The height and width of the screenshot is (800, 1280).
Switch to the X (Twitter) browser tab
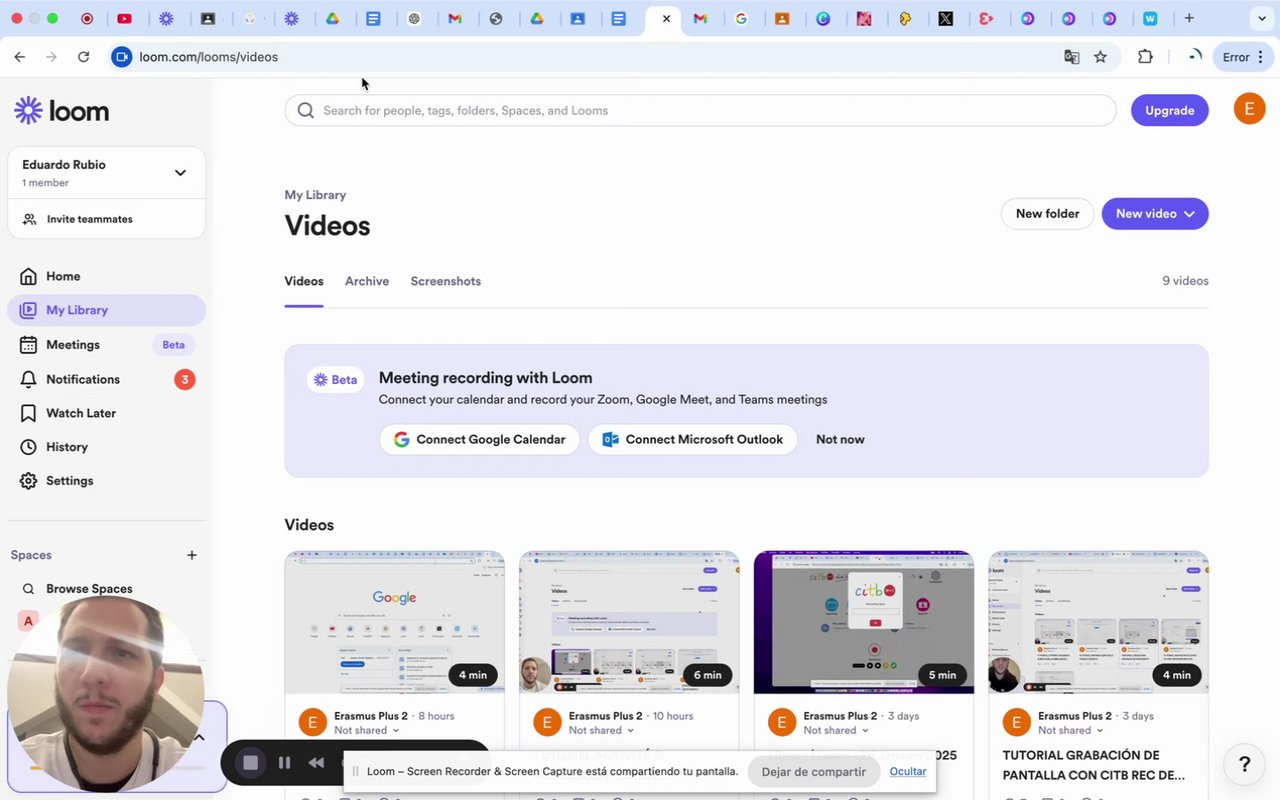click(946, 18)
